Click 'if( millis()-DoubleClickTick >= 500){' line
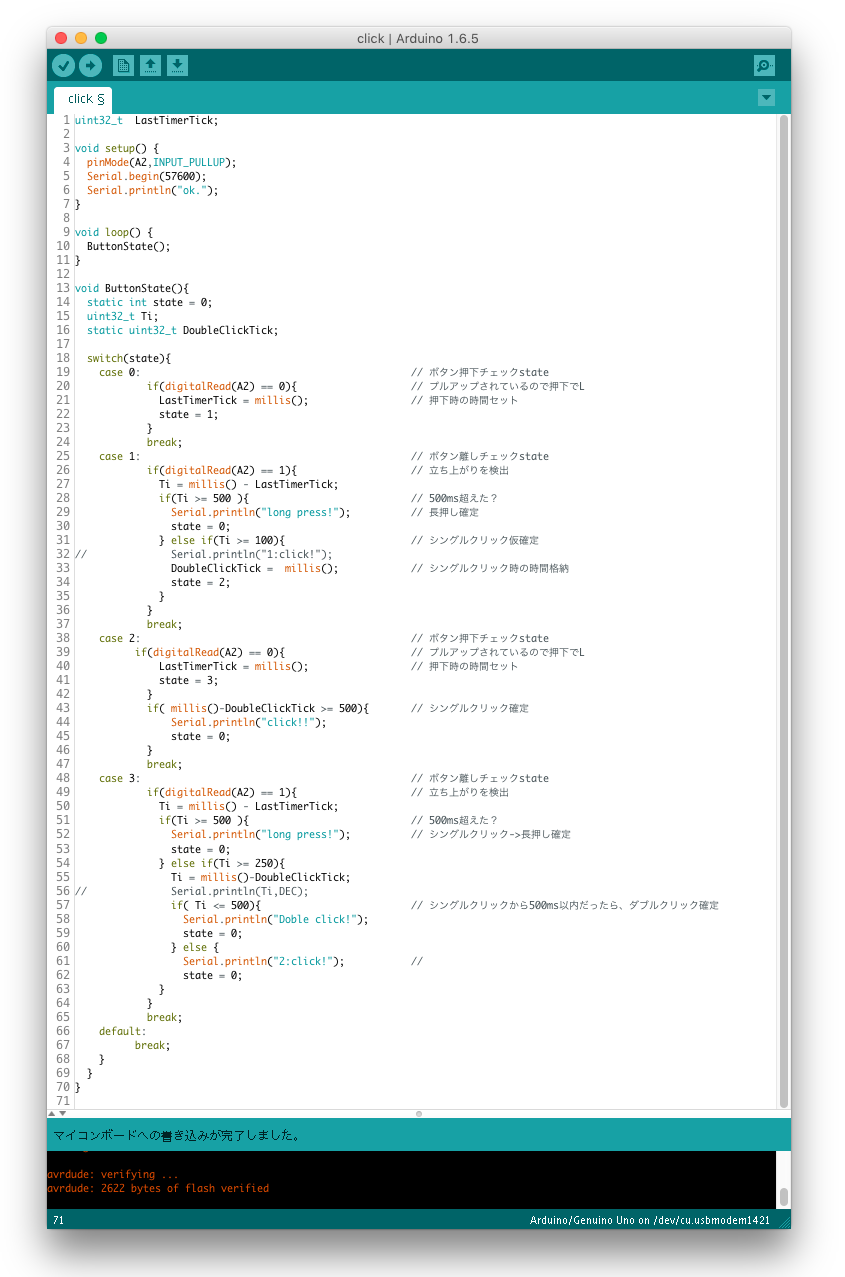845x1277 pixels. tap(258, 708)
